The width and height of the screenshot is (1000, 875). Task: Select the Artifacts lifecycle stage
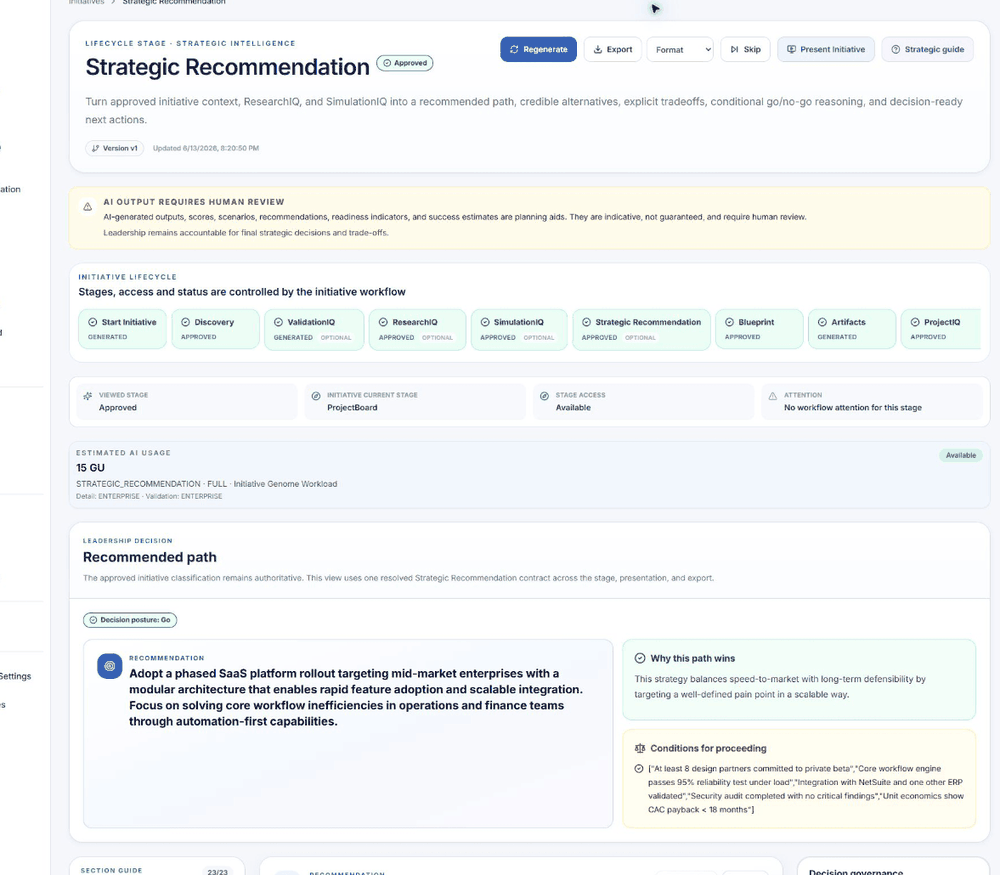click(852, 329)
